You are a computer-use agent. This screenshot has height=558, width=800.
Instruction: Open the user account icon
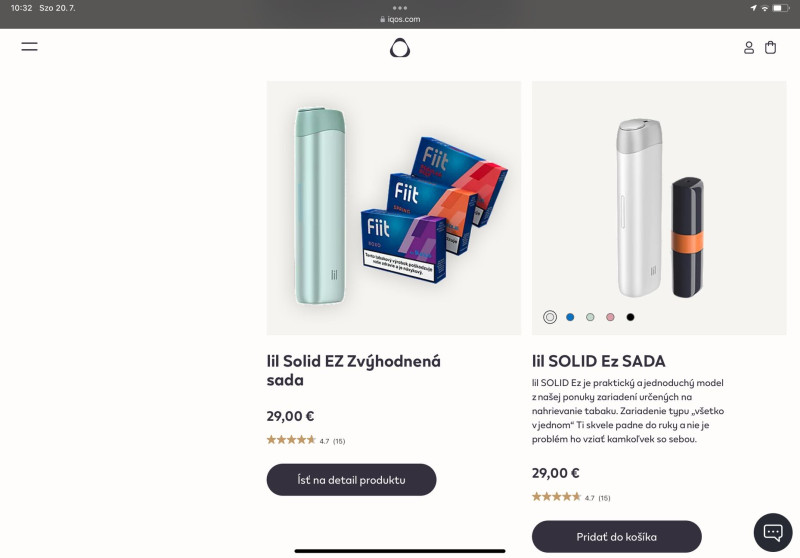(x=749, y=47)
